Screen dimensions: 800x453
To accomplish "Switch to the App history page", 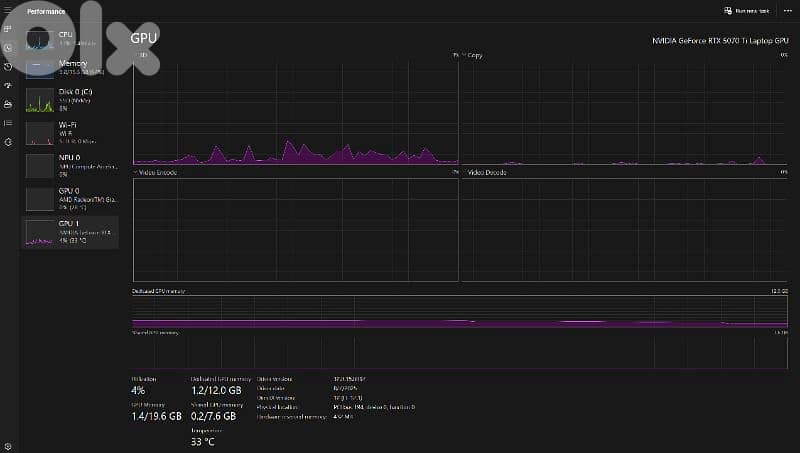I will click(9, 66).
